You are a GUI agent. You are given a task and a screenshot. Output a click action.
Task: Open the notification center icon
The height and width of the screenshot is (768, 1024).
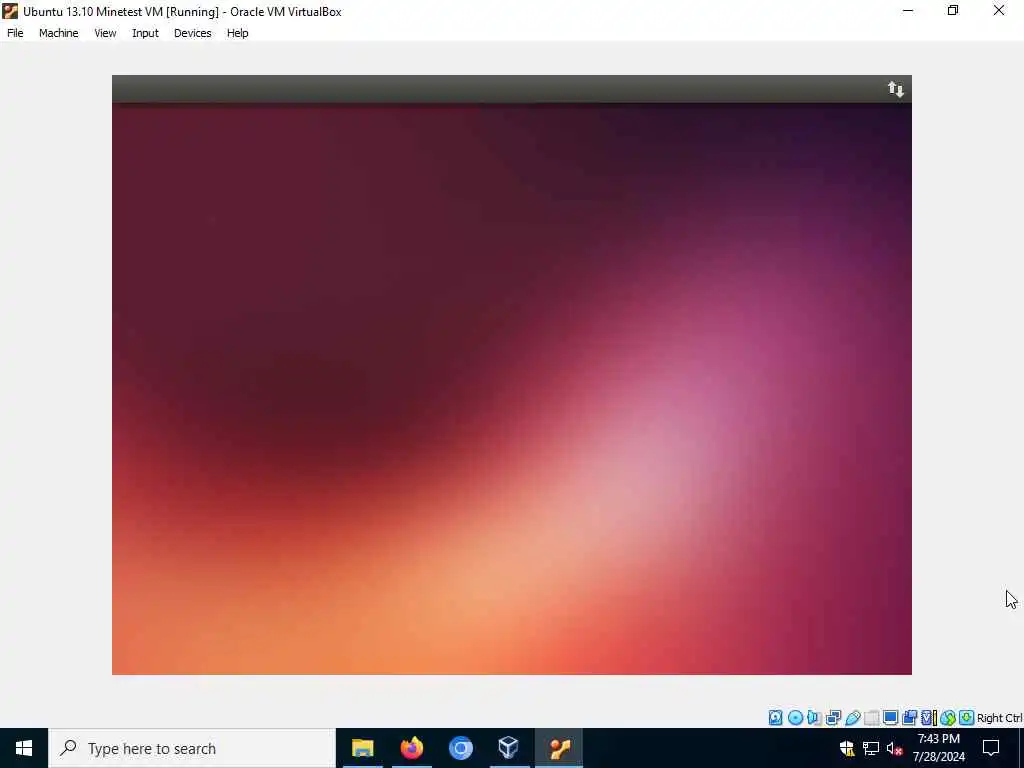pos(991,748)
